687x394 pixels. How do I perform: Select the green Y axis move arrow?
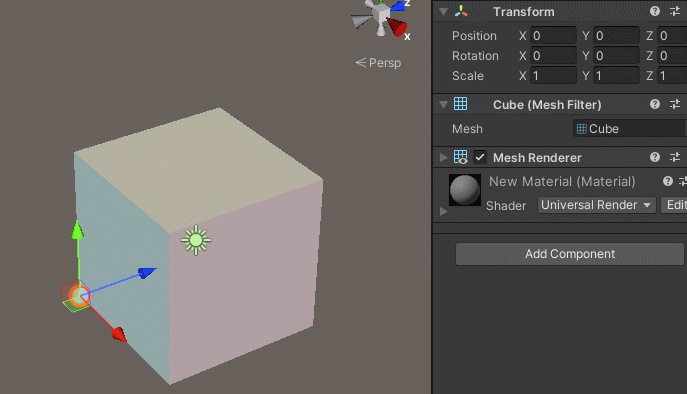coord(78,230)
